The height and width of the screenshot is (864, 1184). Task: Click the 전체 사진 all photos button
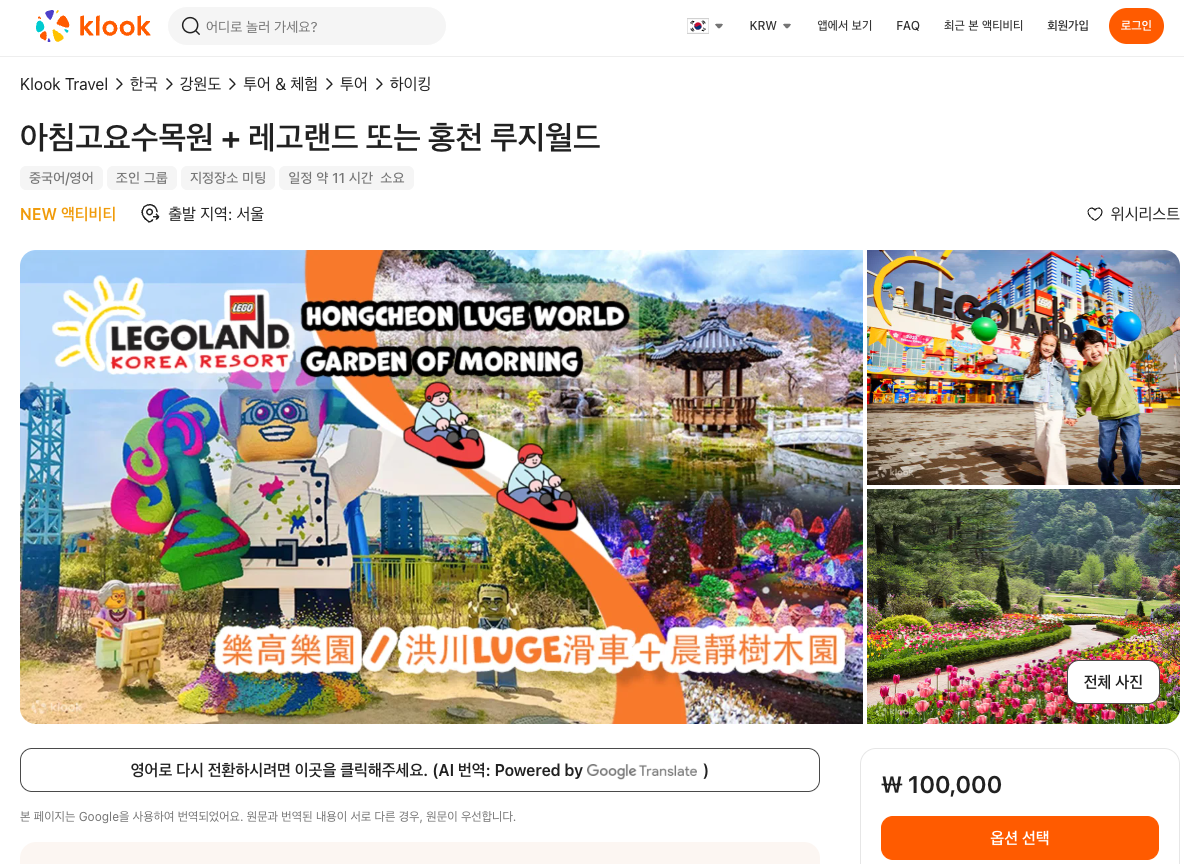[x=1113, y=682]
